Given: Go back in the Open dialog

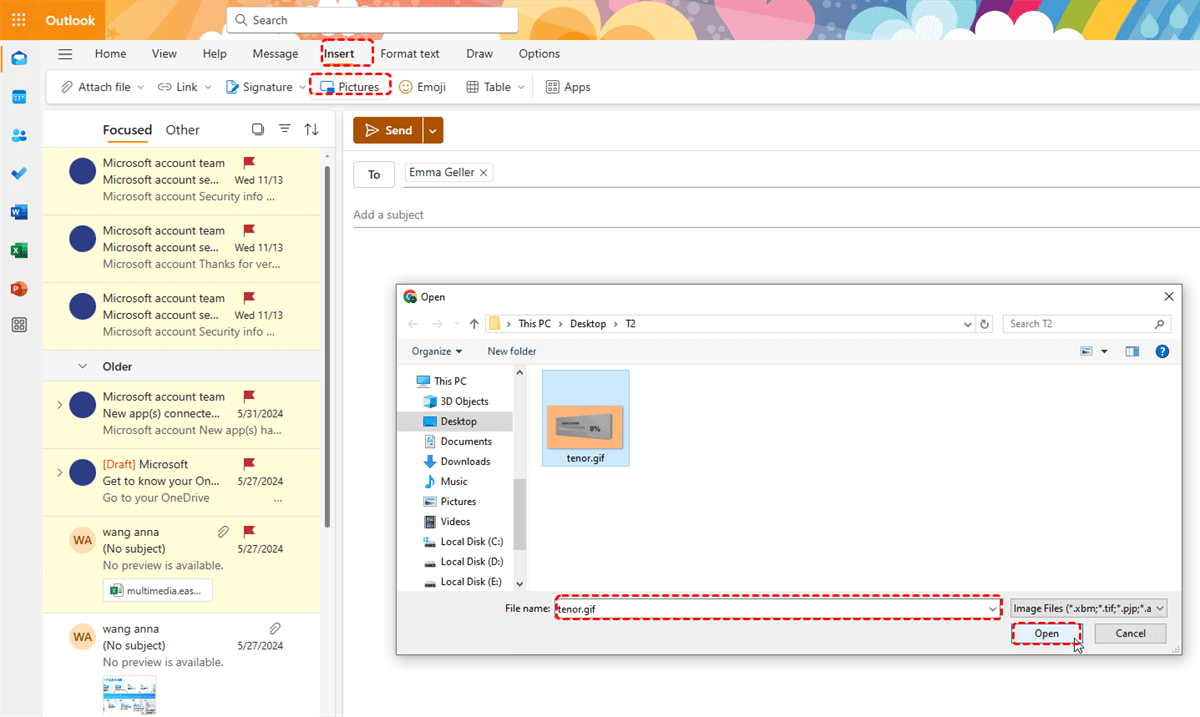Looking at the screenshot, I should click(413, 324).
